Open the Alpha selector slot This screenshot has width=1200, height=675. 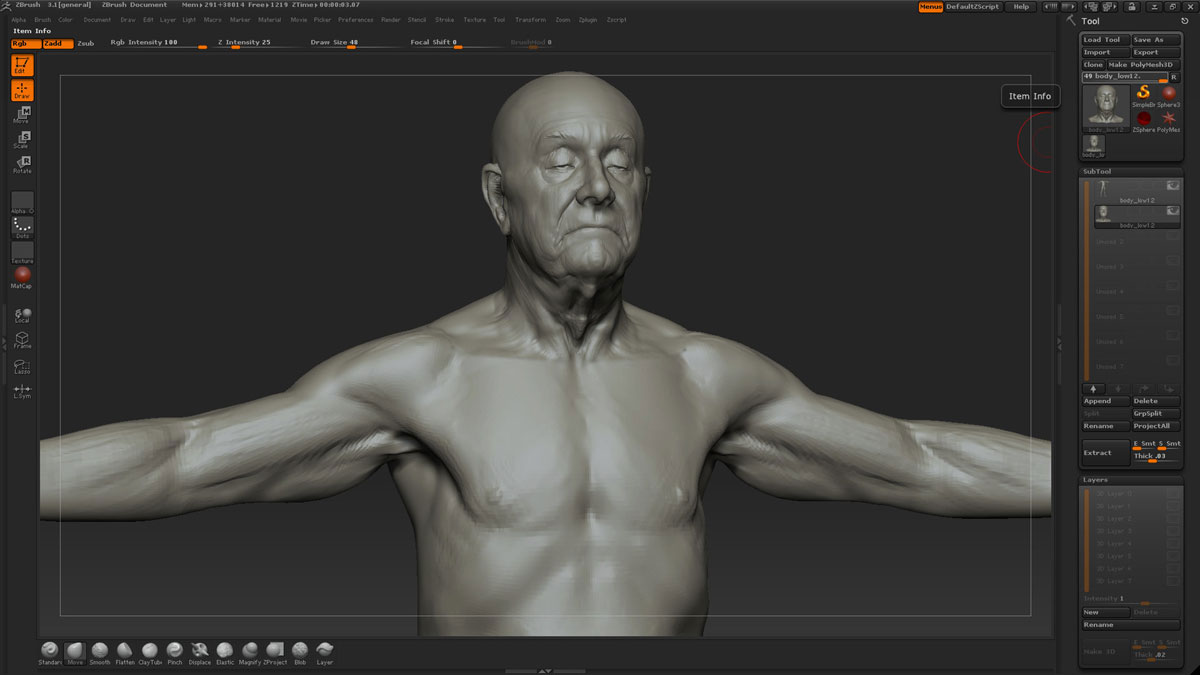22,201
